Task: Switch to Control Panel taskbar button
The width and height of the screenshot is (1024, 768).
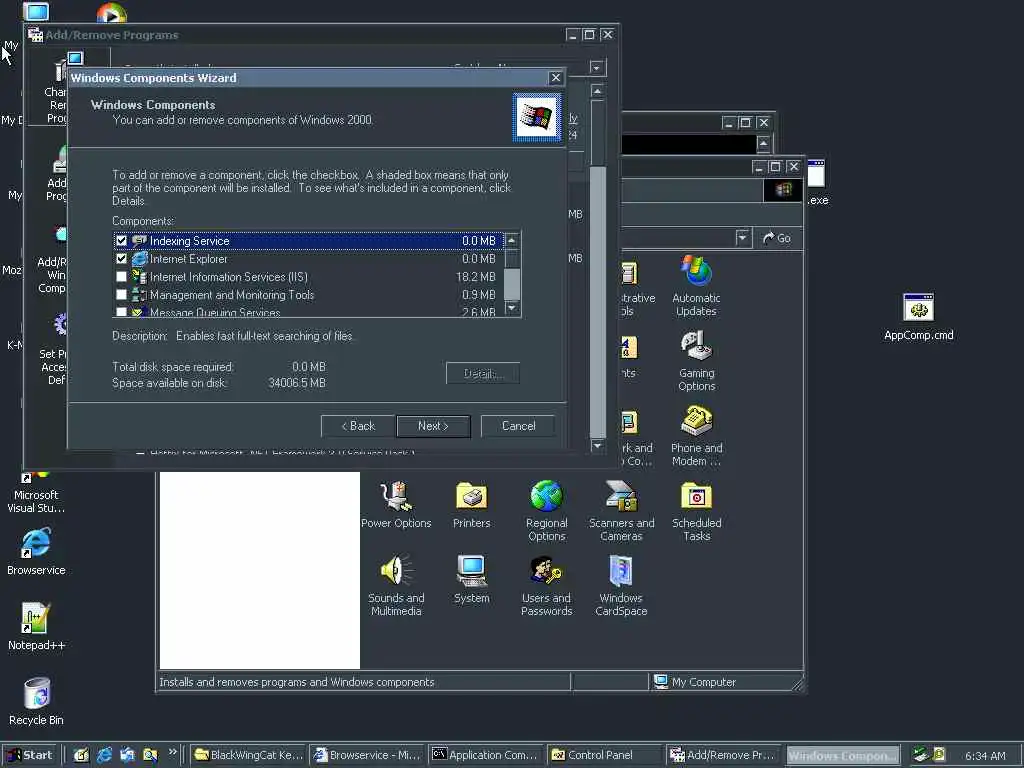Action: 605,755
